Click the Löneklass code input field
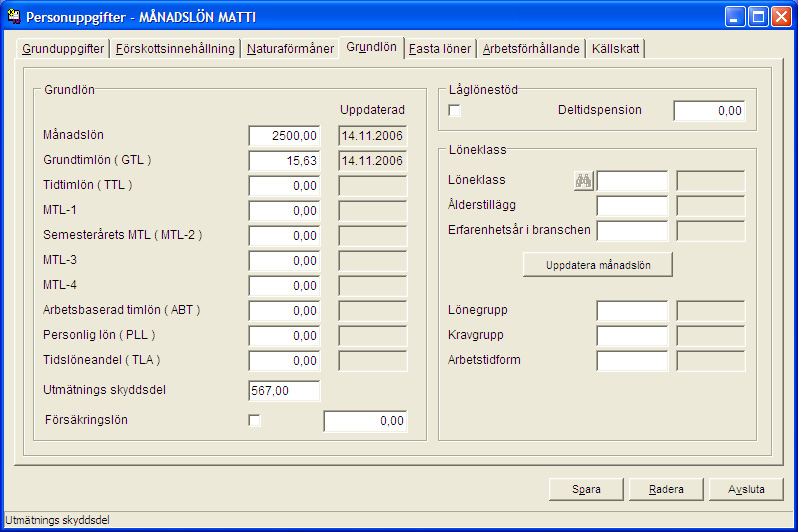798x532 pixels. click(x=632, y=181)
